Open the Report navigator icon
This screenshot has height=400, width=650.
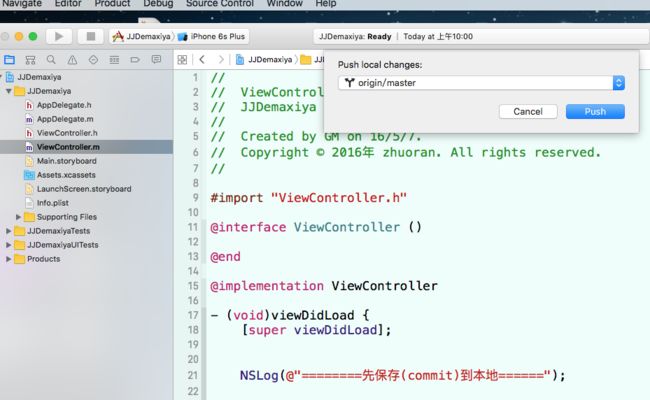point(156,60)
